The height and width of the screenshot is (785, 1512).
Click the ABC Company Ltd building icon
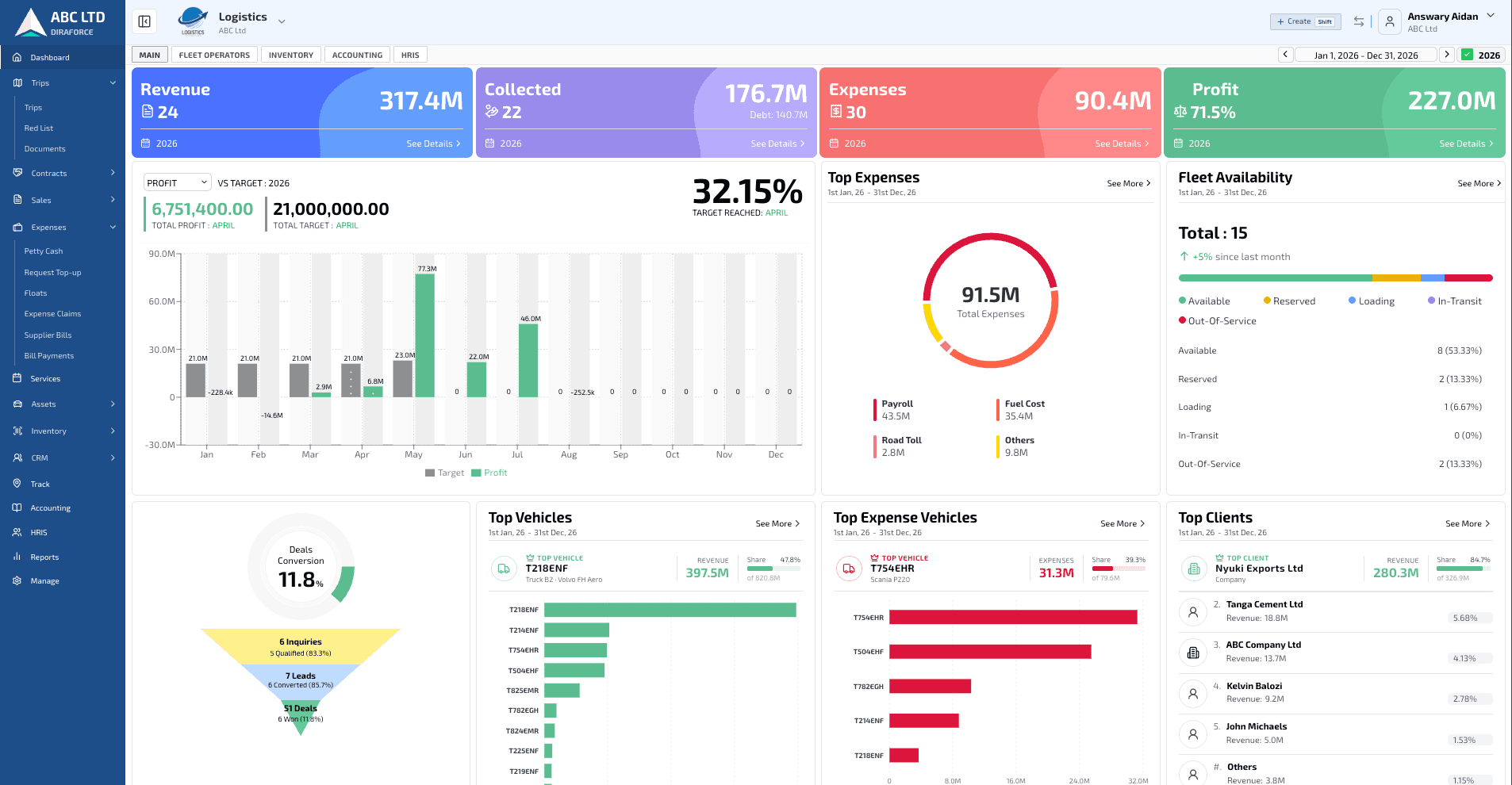pyautogui.click(x=1192, y=653)
